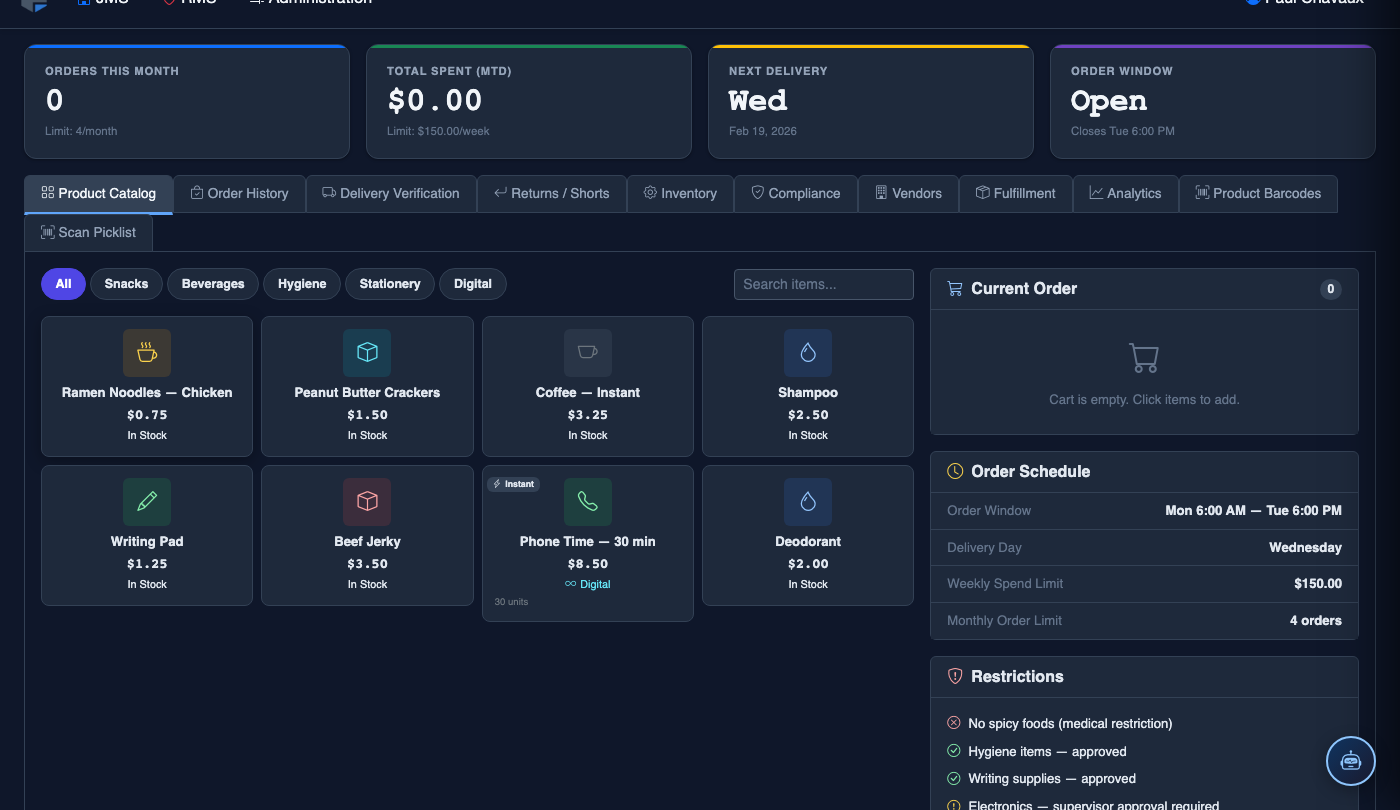This screenshot has height=810, width=1400.
Task: Open the chatbot assistant robot icon
Action: click(1351, 761)
